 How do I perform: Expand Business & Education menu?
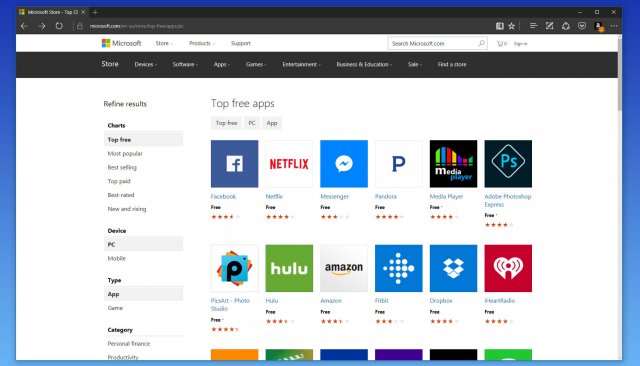364,64
